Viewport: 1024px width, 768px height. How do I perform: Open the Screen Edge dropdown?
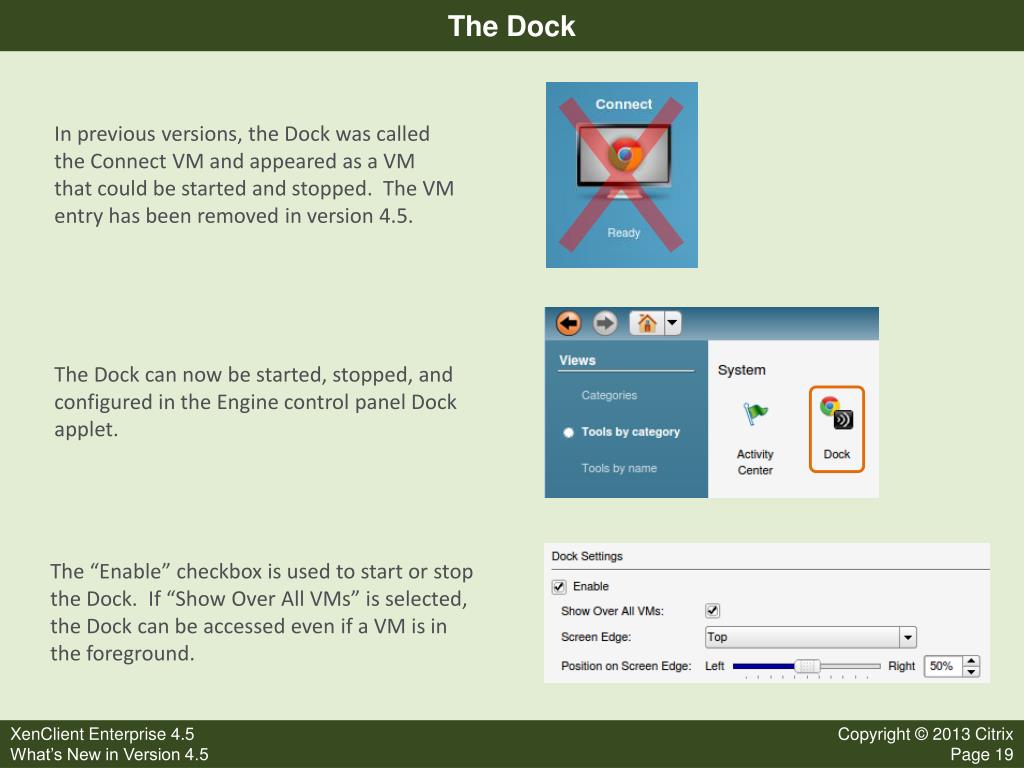point(810,637)
